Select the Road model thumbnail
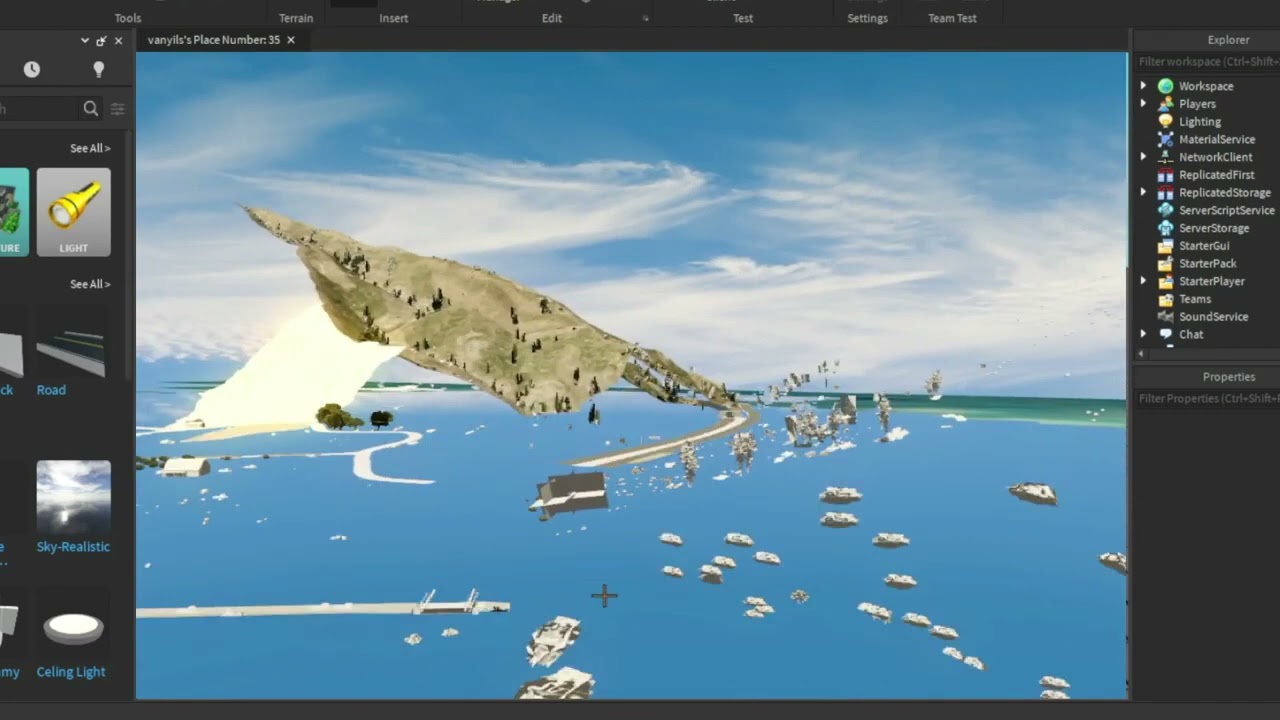The image size is (1280, 720). (71, 342)
